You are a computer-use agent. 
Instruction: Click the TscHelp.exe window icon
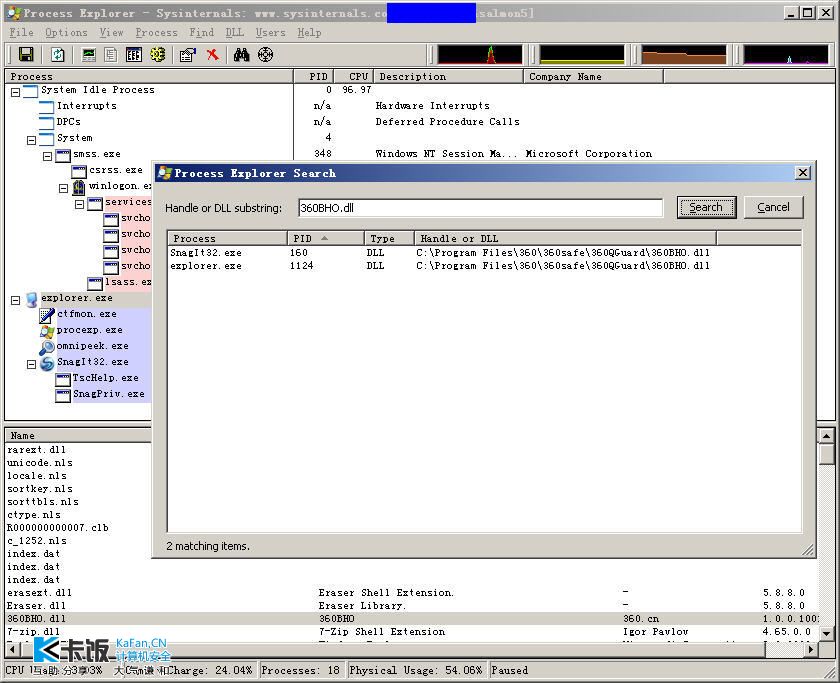coord(63,379)
